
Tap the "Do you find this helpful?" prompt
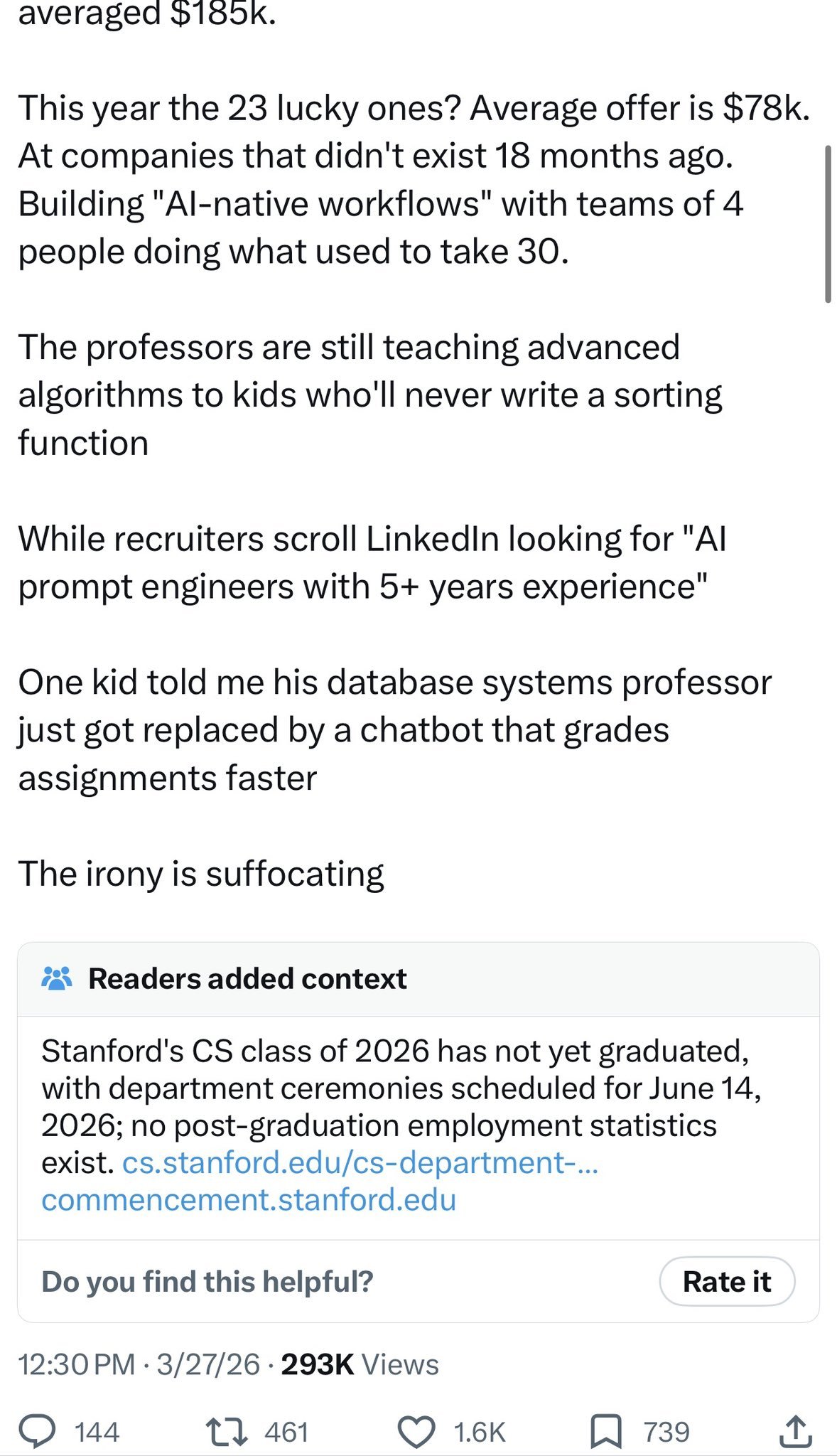[x=207, y=1281]
